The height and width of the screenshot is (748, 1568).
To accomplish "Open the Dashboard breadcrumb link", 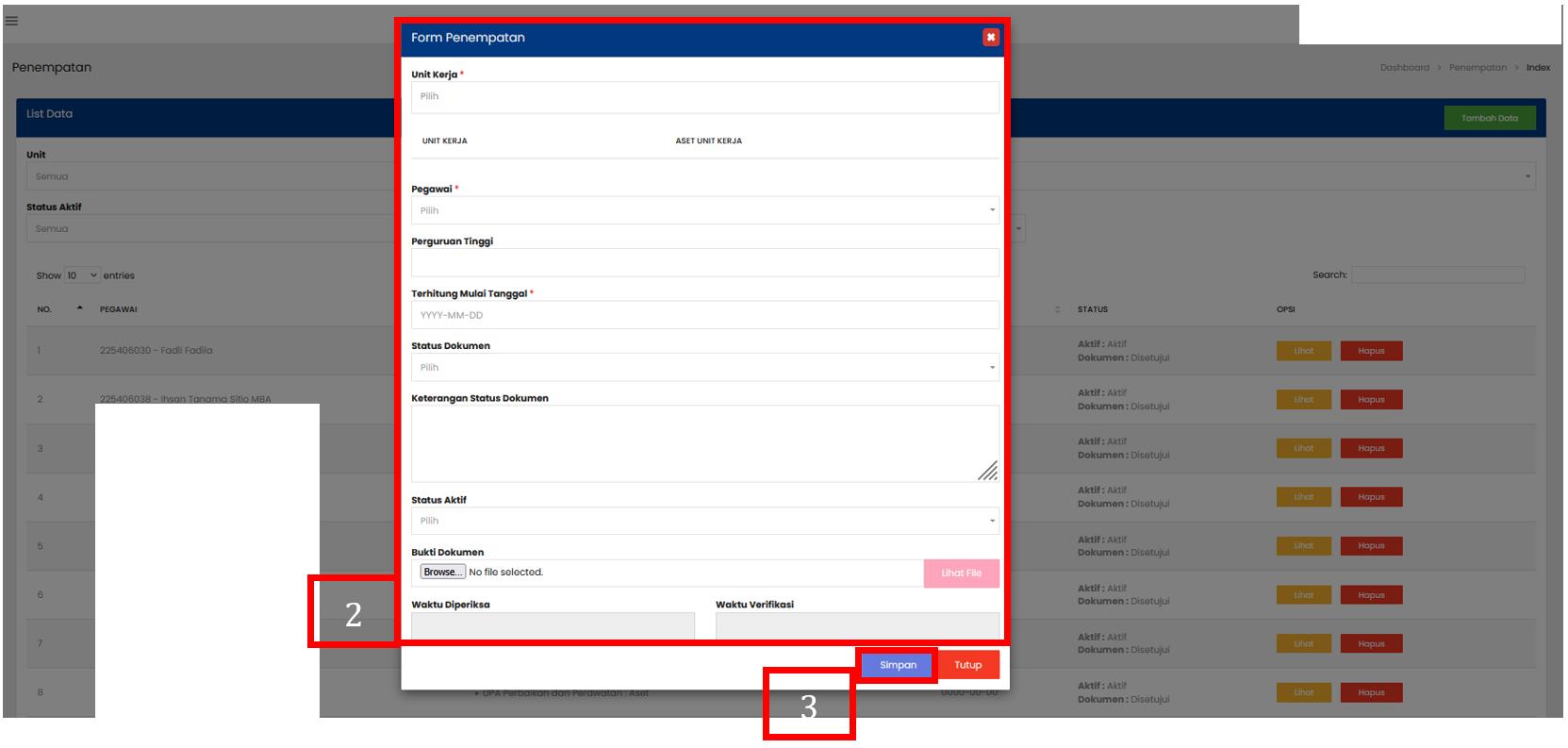I will [1404, 68].
